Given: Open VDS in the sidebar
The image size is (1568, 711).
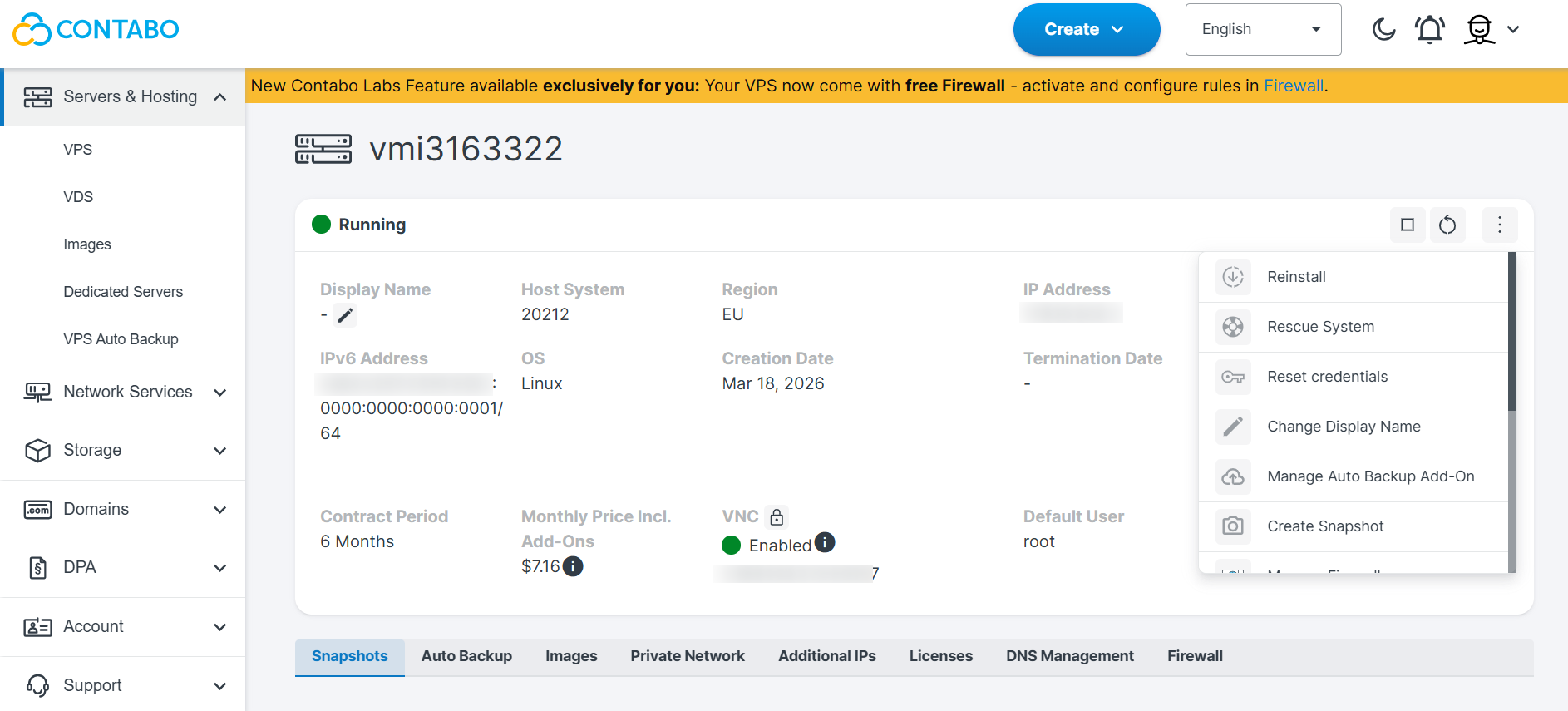Looking at the screenshot, I should point(78,197).
